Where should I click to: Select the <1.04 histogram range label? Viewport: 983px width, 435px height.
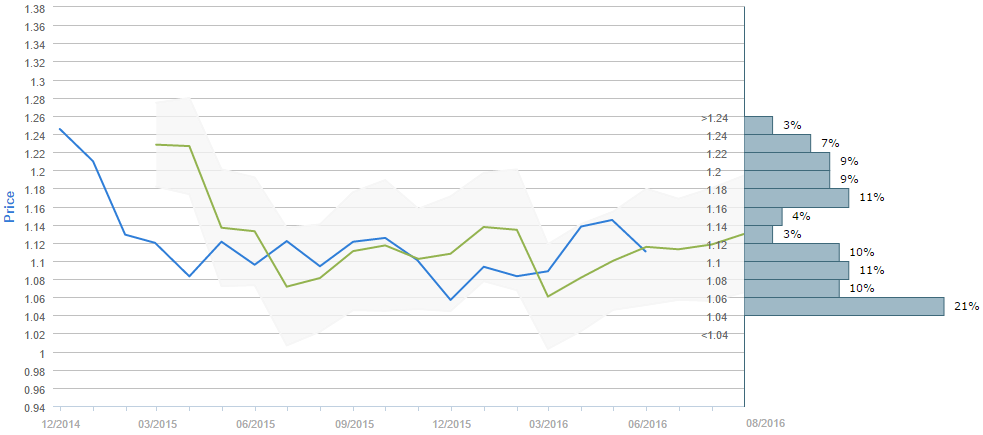point(714,335)
